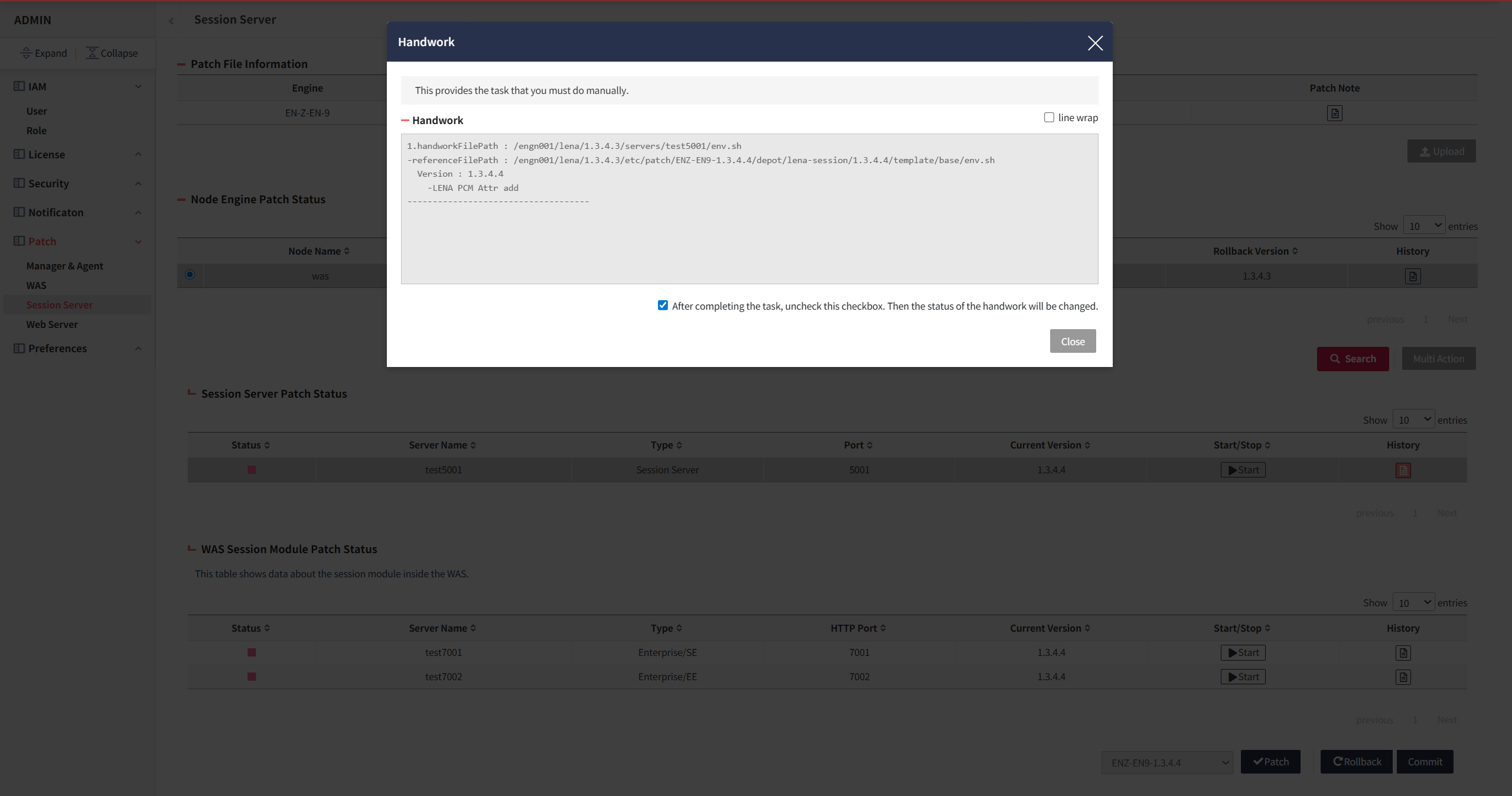Open the Web Server patch page

[52, 324]
